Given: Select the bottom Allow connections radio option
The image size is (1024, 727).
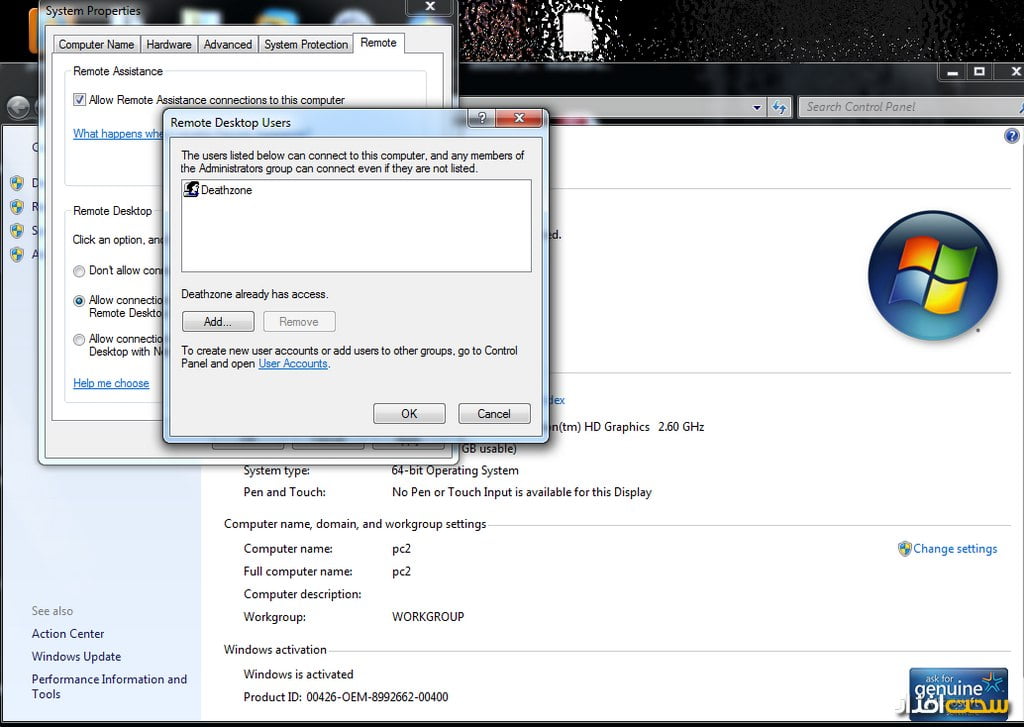Looking at the screenshot, I should [79, 340].
